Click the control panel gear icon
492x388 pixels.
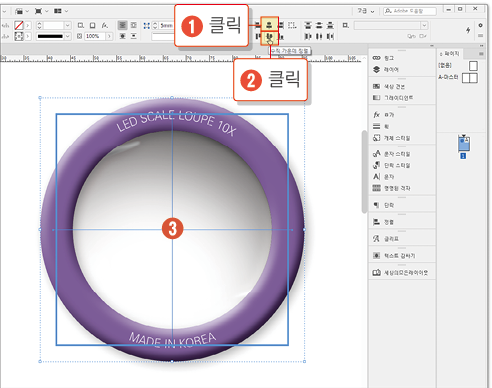pos(480,25)
